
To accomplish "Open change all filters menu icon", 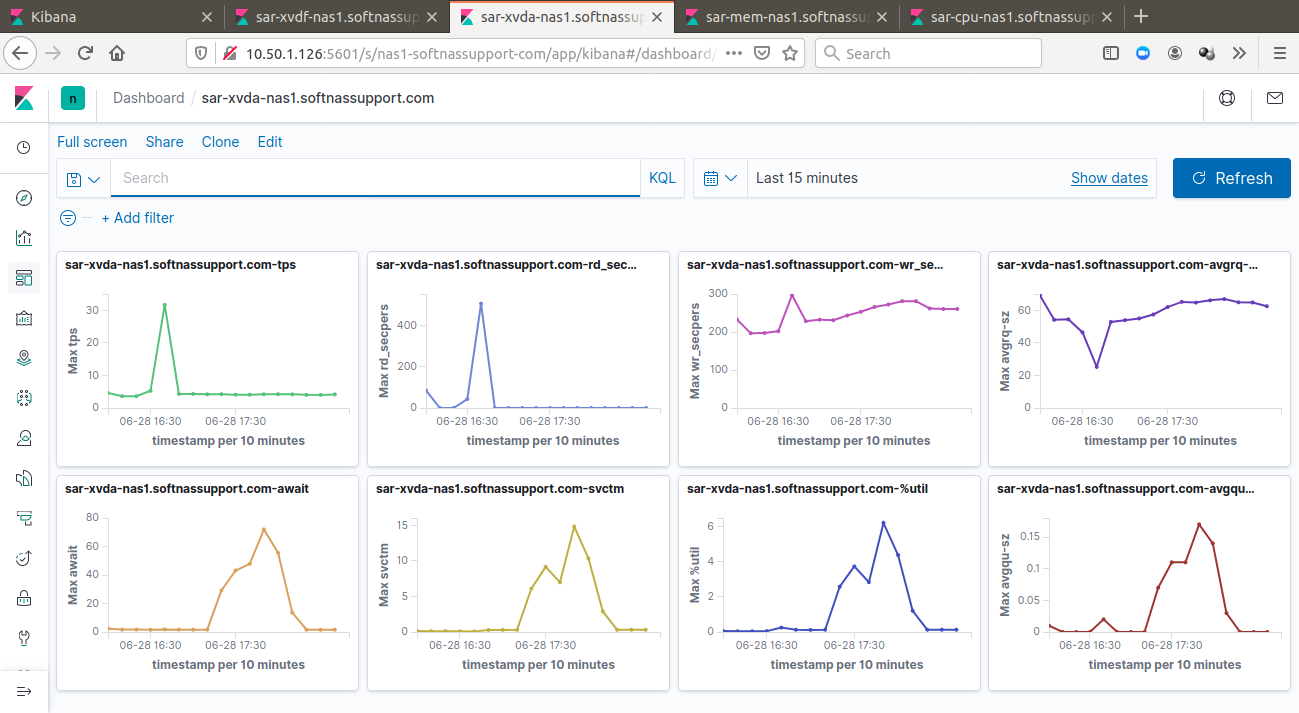I will coord(68,218).
